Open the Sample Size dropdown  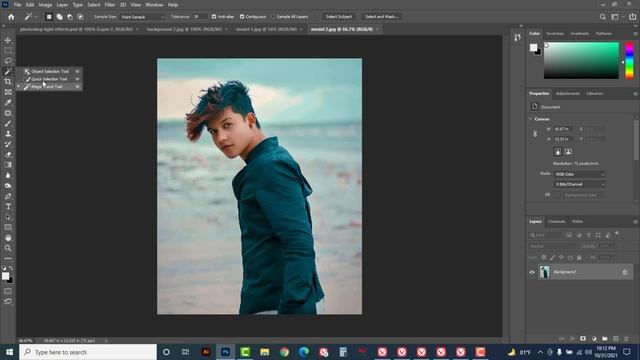pyautogui.click(x=142, y=17)
